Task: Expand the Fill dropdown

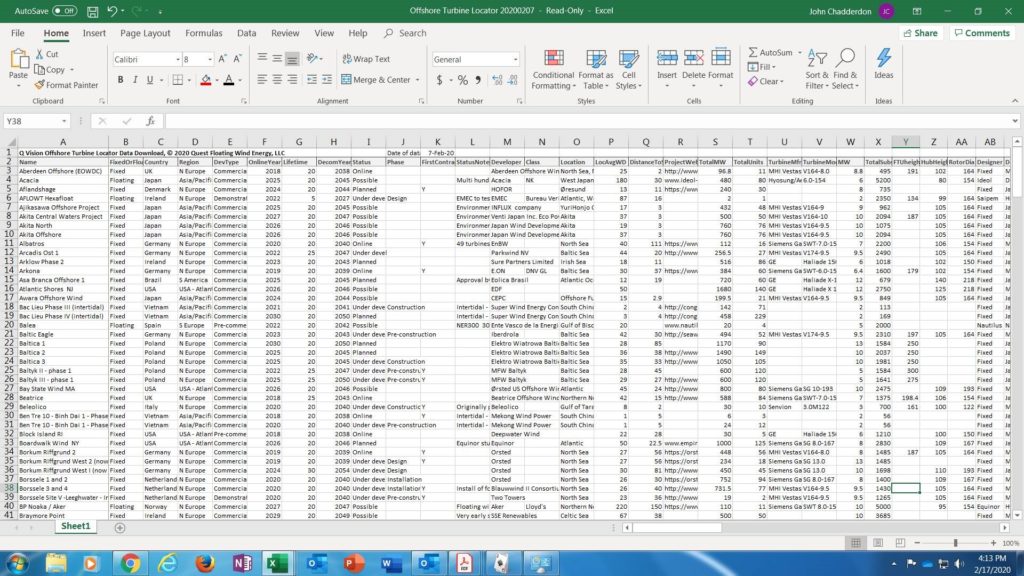Action: 774,67
